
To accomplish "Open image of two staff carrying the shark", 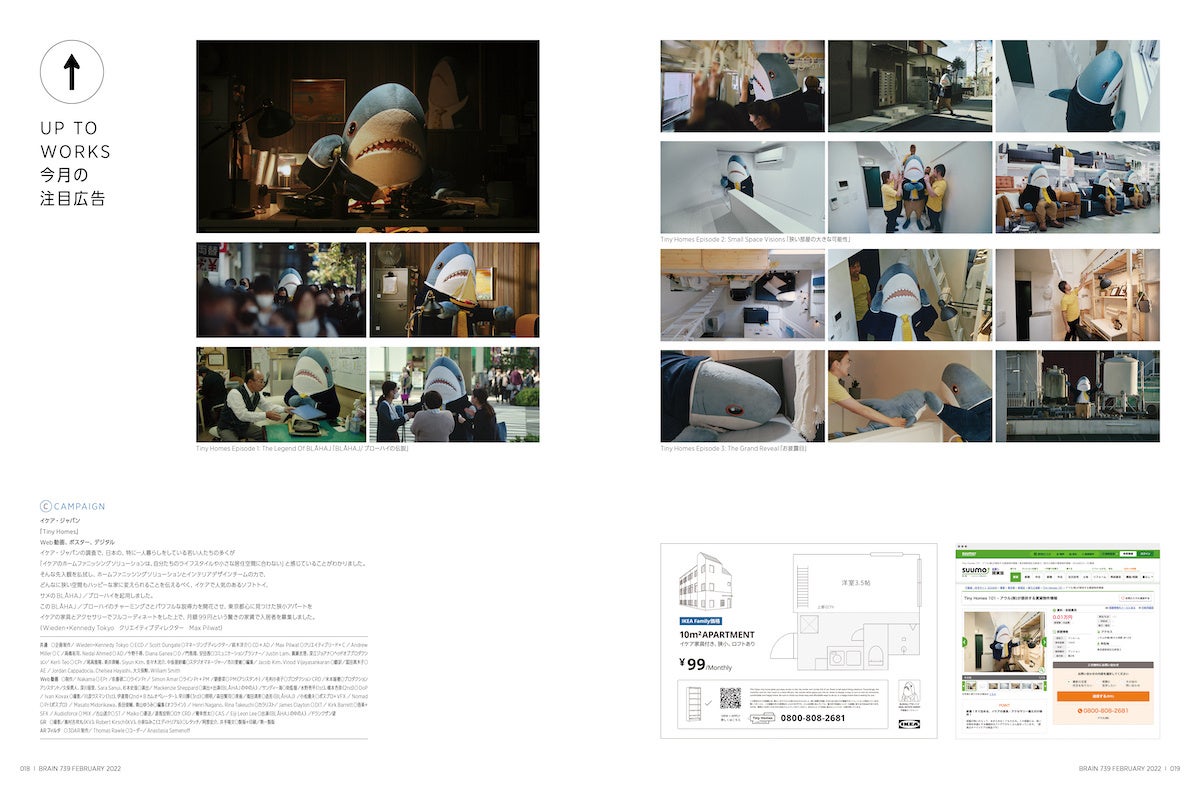I will pyautogui.click(x=910, y=187).
